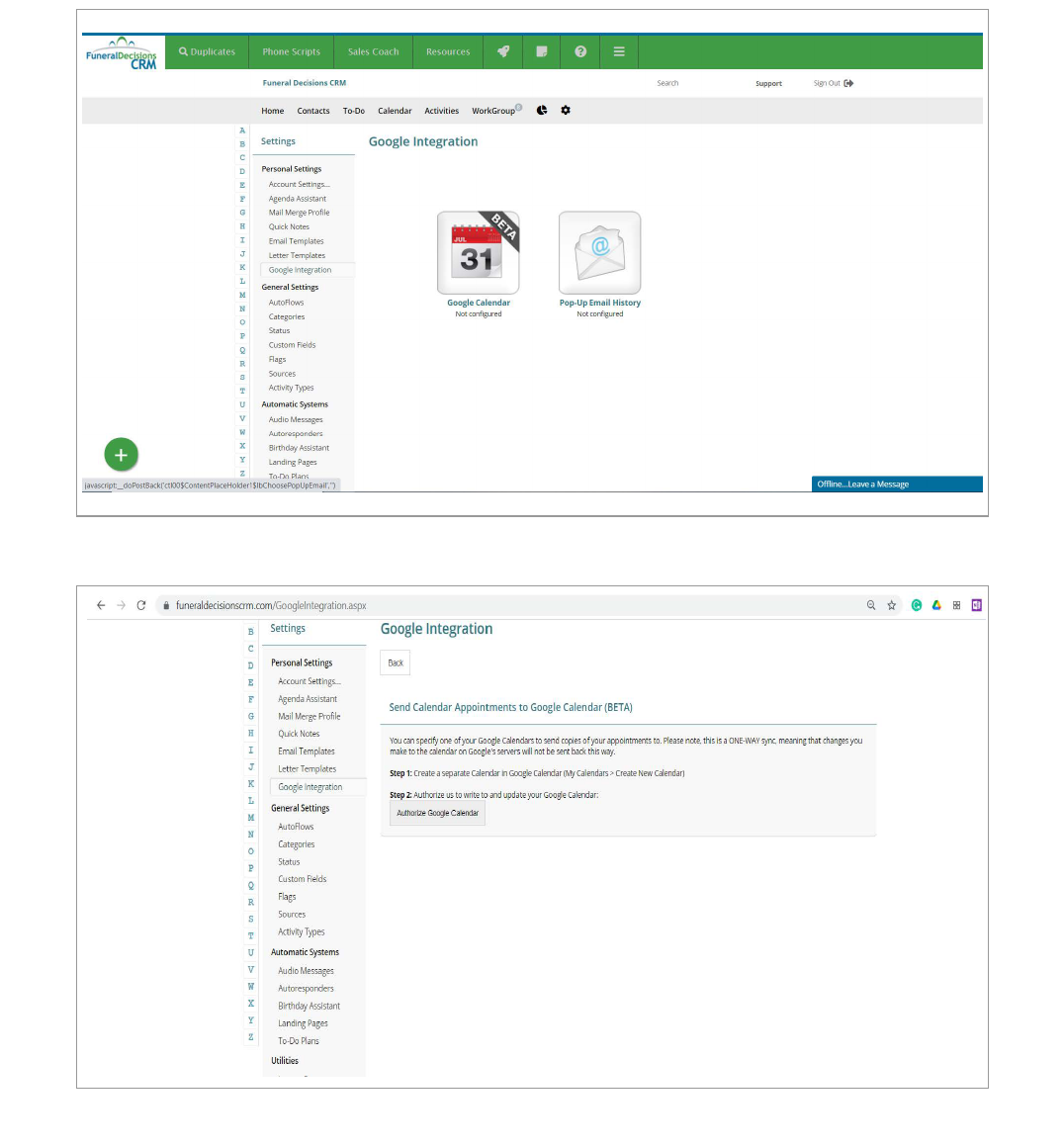
Task: Click the Authorize Google Calendar button
Action: pos(437,814)
